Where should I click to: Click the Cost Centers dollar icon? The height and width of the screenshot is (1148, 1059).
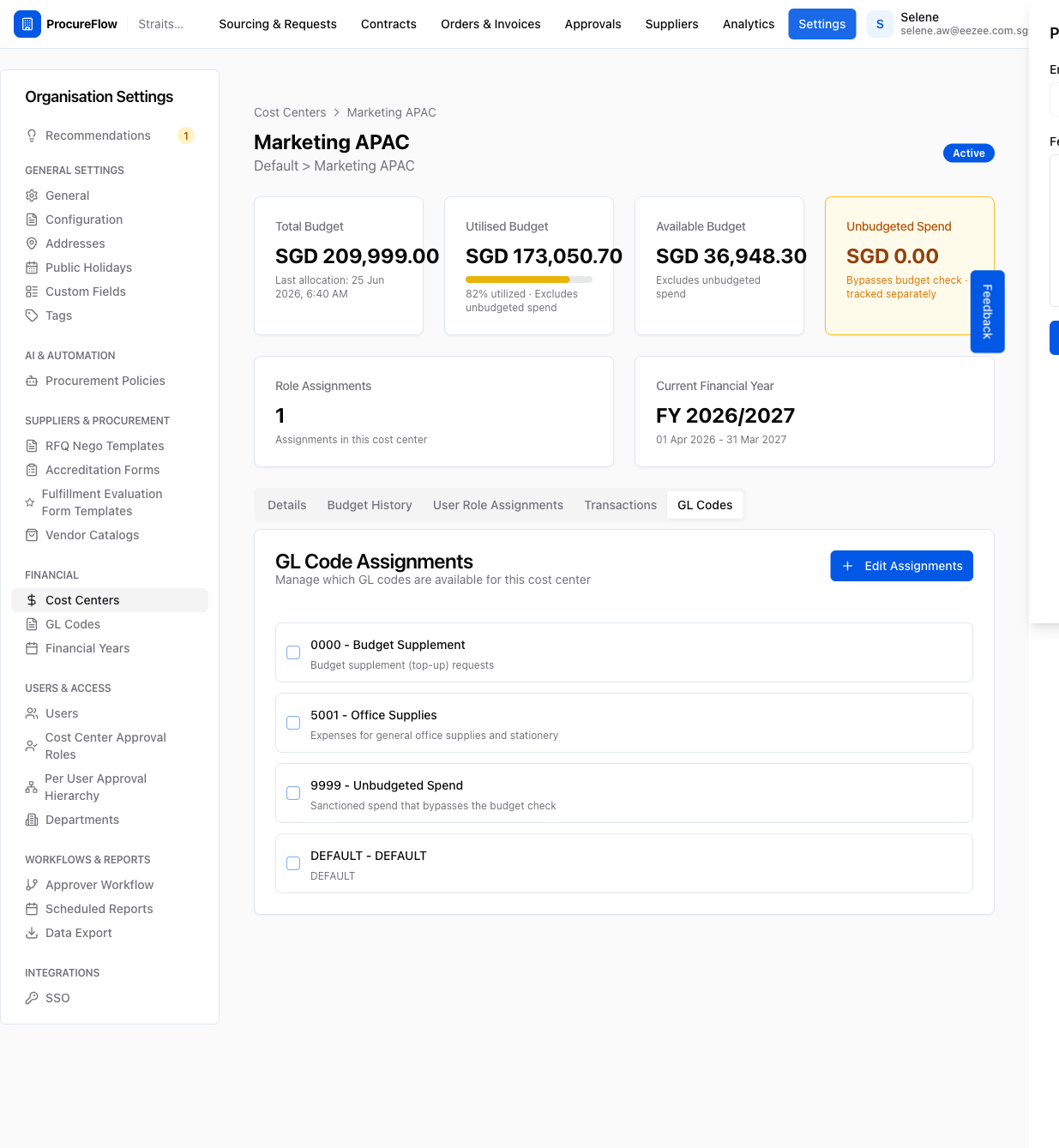coord(32,600)
